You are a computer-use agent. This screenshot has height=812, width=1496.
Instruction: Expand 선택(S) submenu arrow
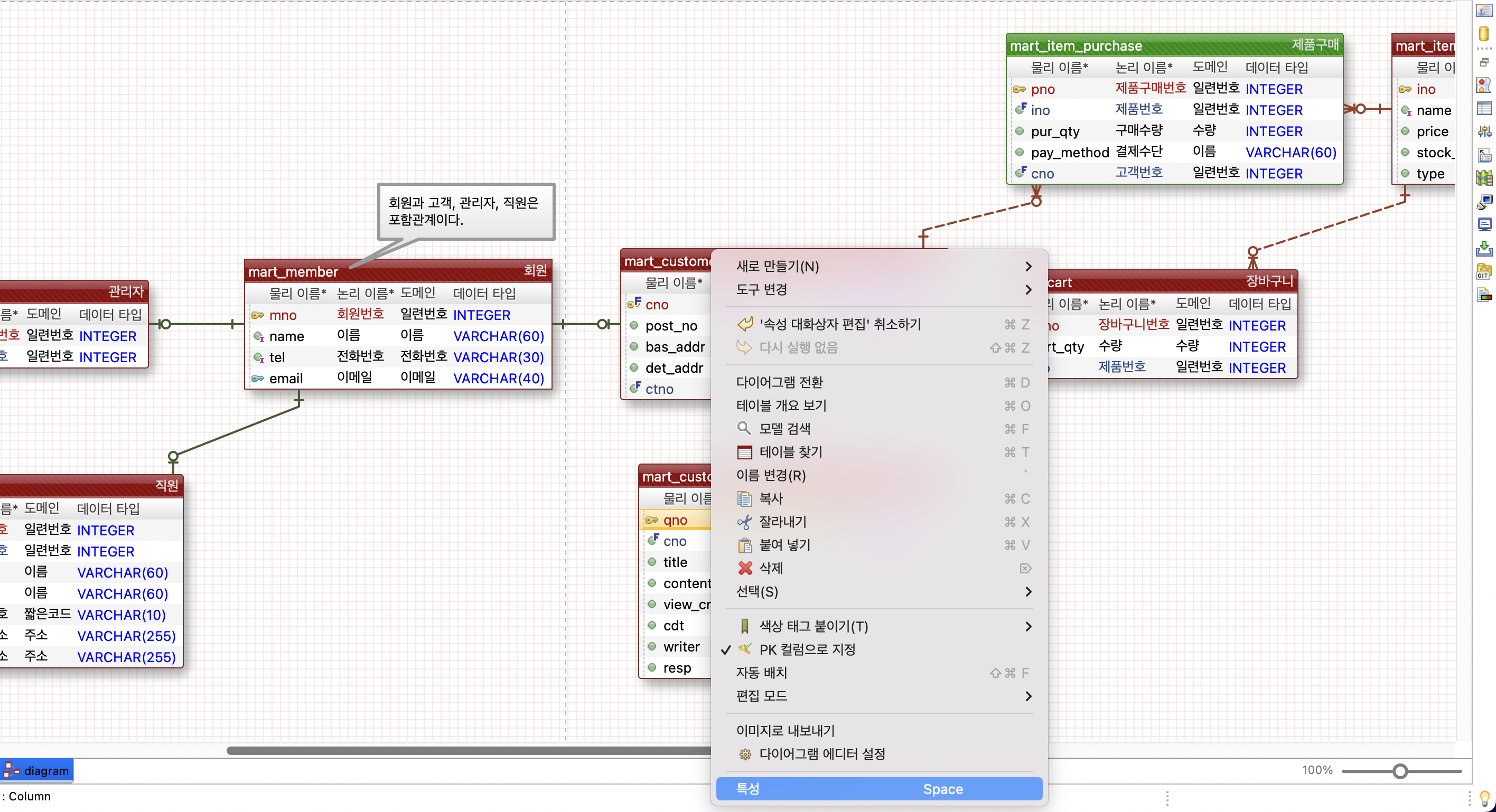(1028, 591)
